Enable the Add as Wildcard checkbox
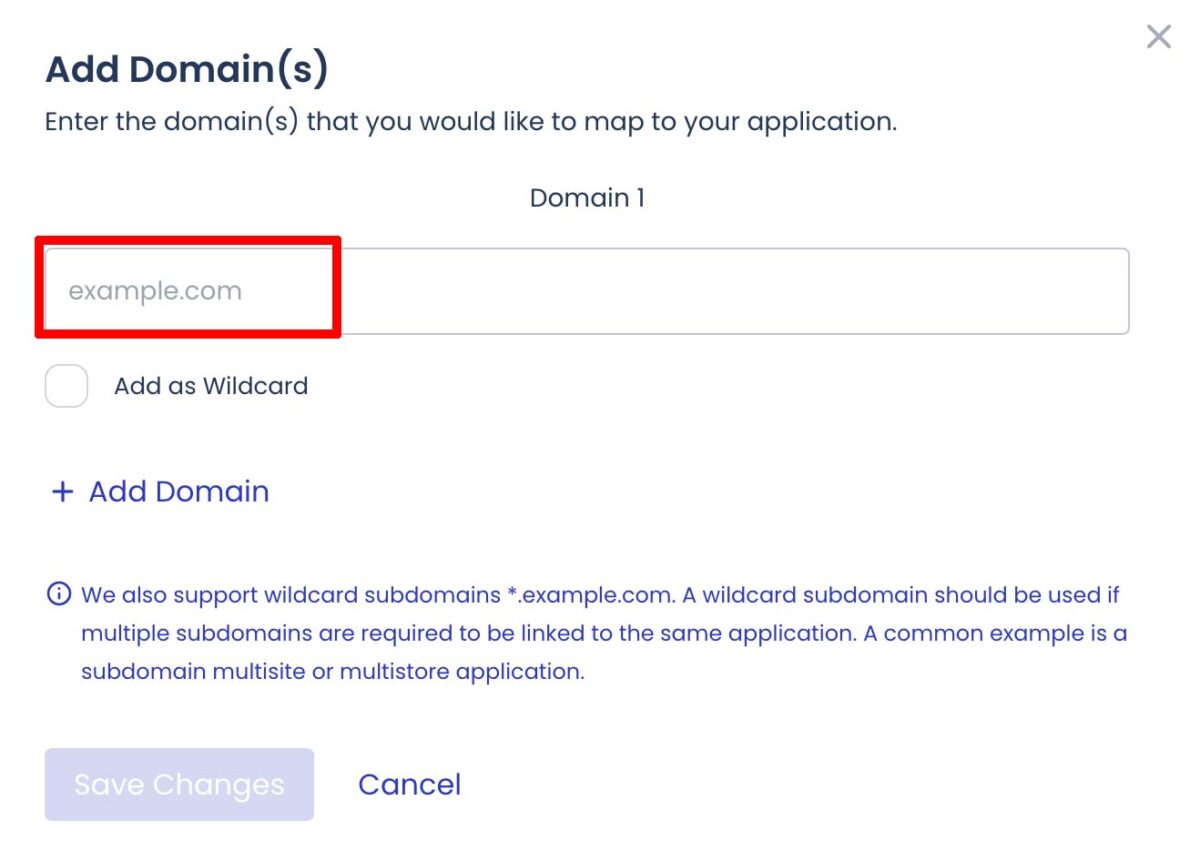The image size is (1200, 861). [x=66, y=386]
